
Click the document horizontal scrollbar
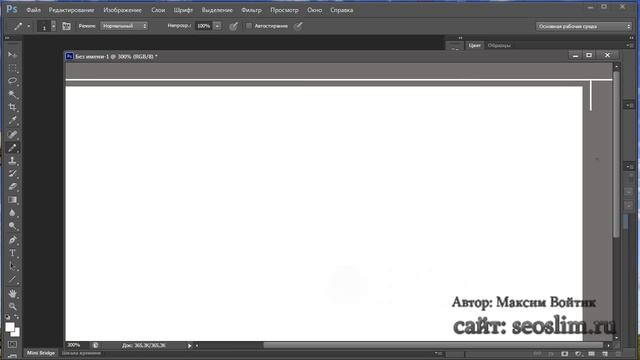click(434, 346)
